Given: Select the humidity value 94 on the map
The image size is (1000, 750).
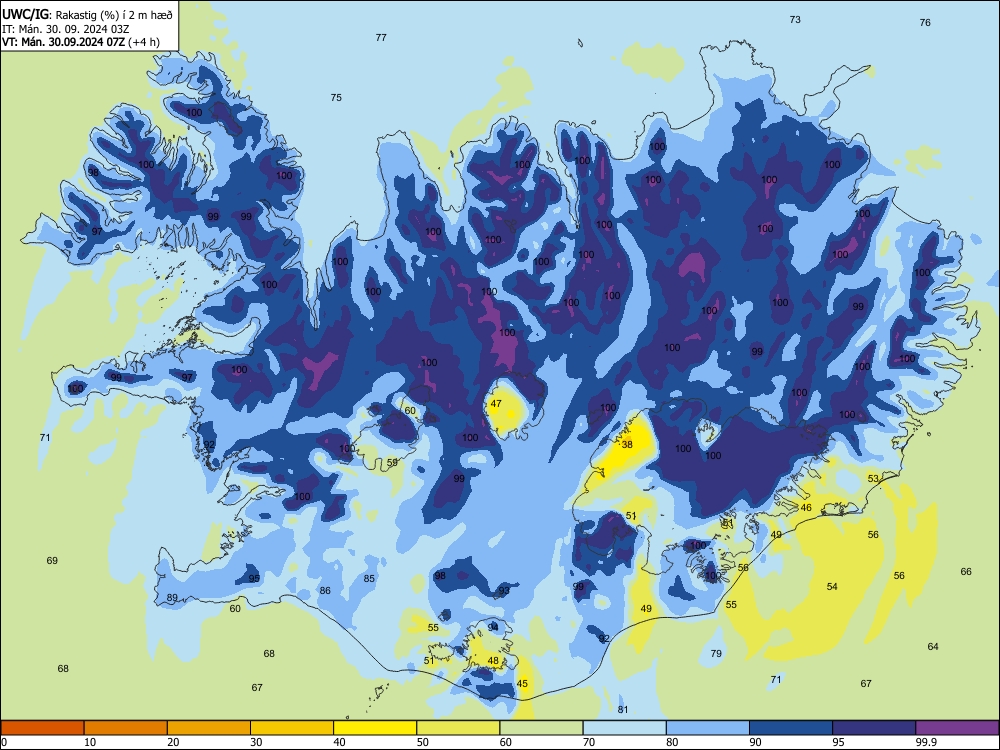Looking at the screenshot, I should tap(493, 627).
